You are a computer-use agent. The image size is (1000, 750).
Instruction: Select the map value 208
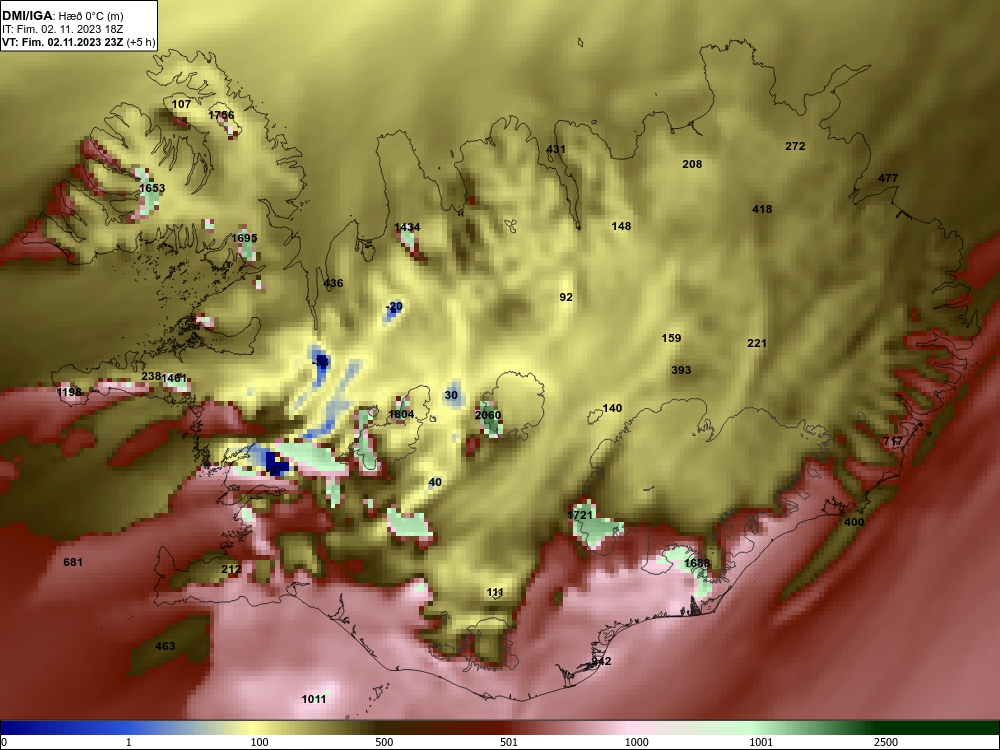(x=692, y=164)
